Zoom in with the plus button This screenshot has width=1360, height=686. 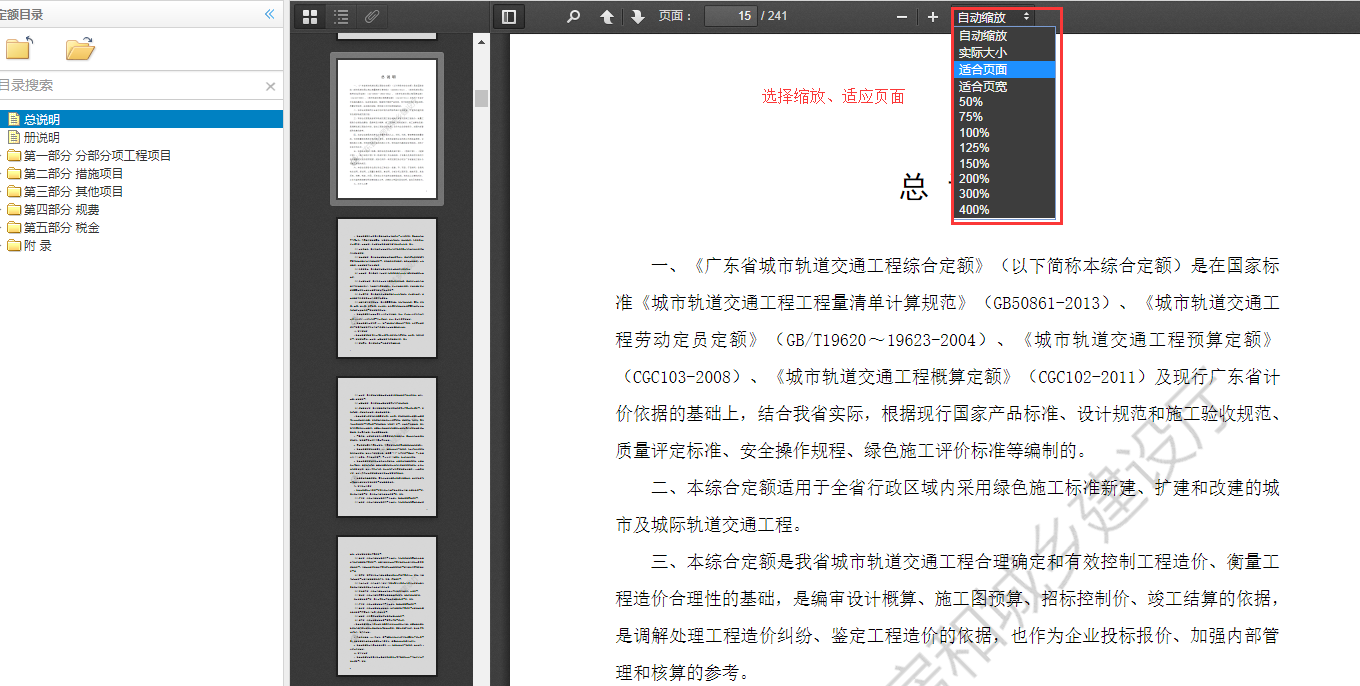tap(933, 16)
